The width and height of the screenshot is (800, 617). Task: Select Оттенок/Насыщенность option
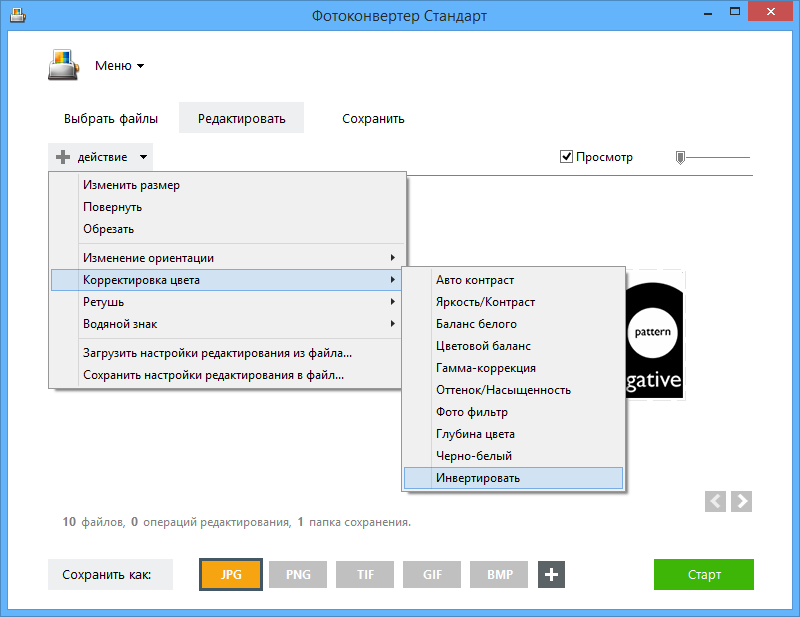pyautogui.click(x=513, y=390)
